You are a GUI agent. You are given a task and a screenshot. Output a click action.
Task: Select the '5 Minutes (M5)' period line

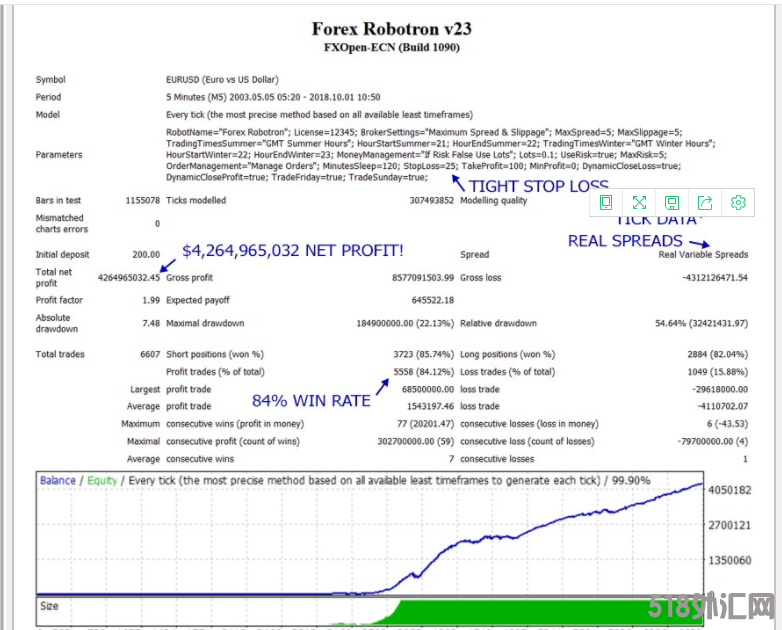click(x=273, y=97)
